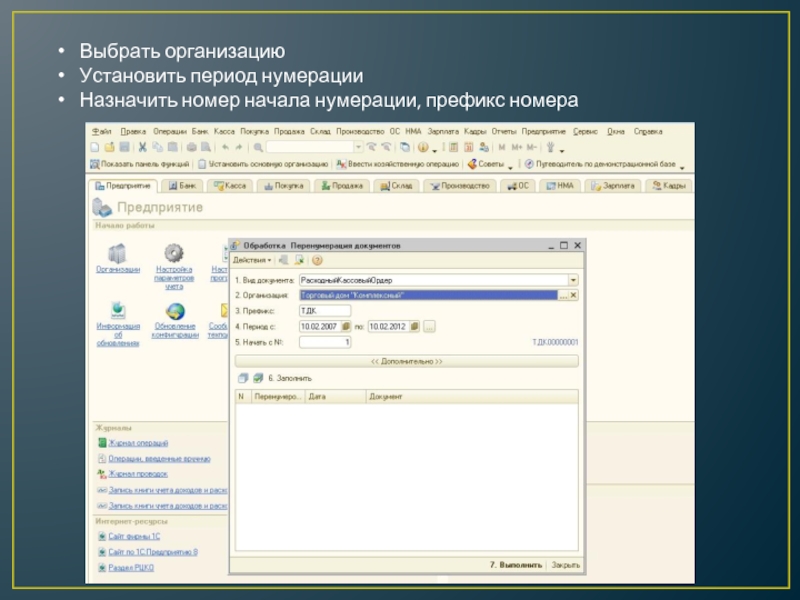Click the Copy toolbar icon
The image size is (800, 600).
point(158,147)
